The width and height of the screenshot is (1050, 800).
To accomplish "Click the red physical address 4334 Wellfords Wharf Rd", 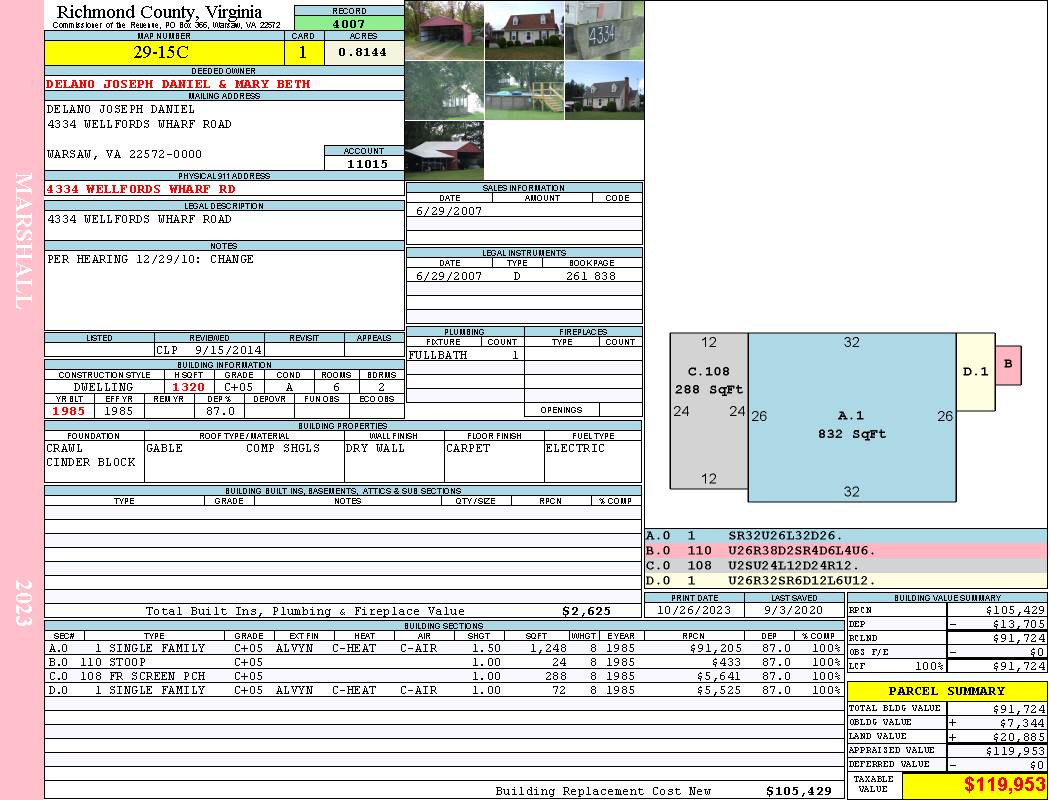I will [142, 188].
